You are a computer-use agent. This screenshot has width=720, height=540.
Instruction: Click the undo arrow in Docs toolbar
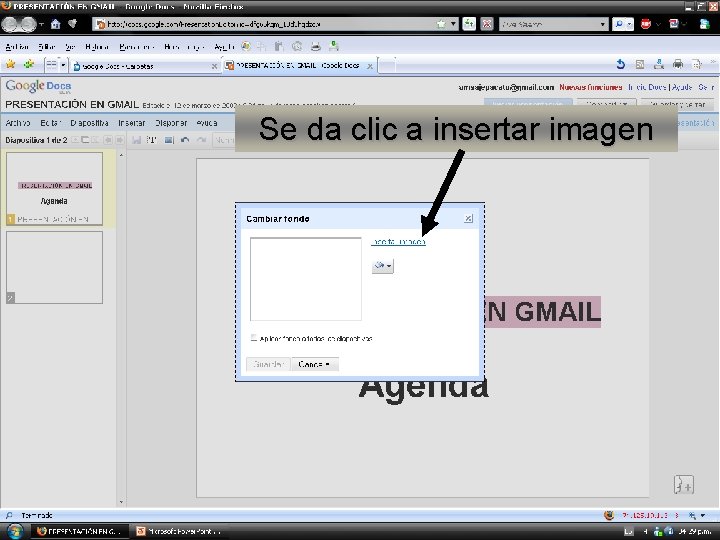click(185, 140)
